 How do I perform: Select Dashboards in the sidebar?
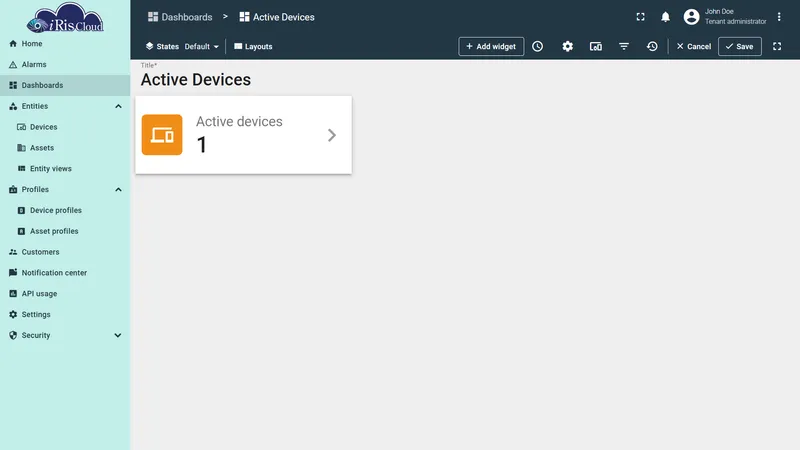tap(65, 85)
